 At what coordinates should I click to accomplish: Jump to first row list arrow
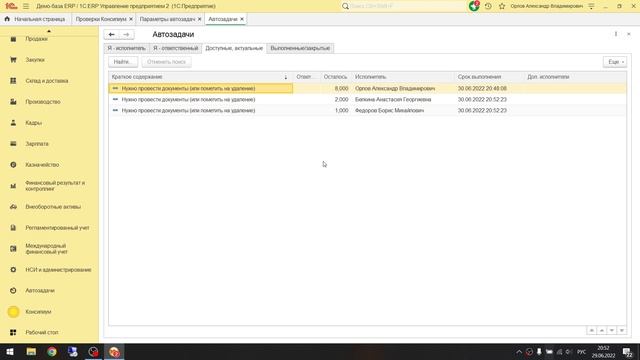point(592,330)
